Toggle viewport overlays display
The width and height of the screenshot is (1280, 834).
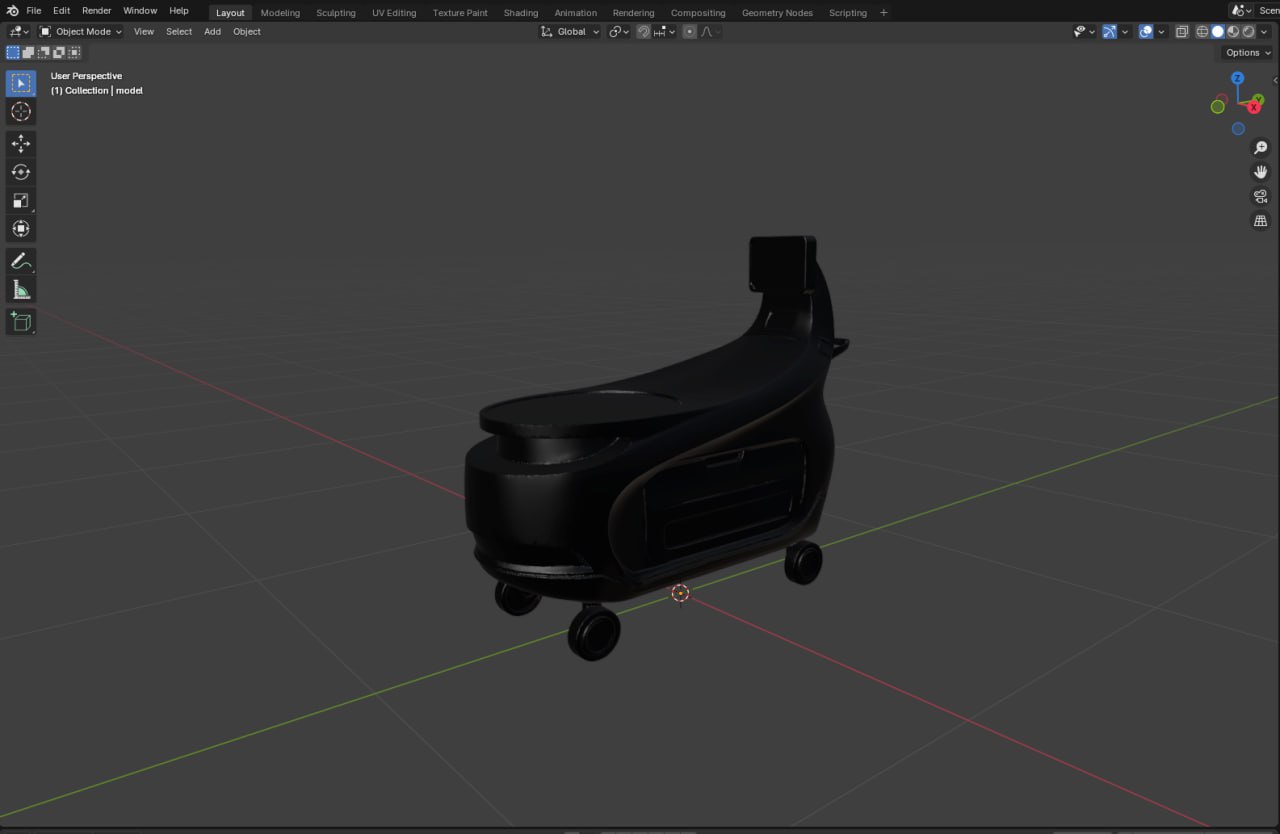1146,31
